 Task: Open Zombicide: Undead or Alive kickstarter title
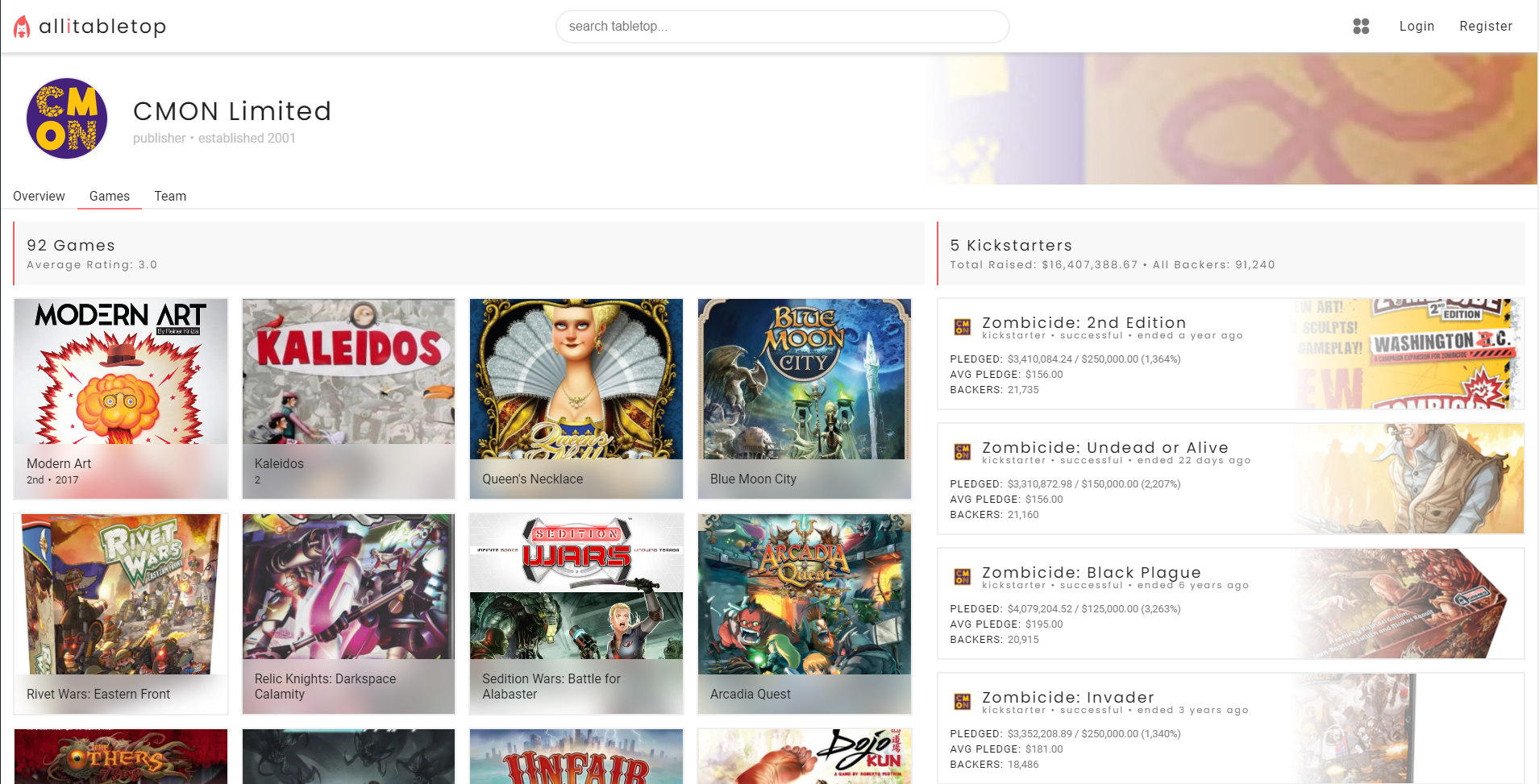1105,447
